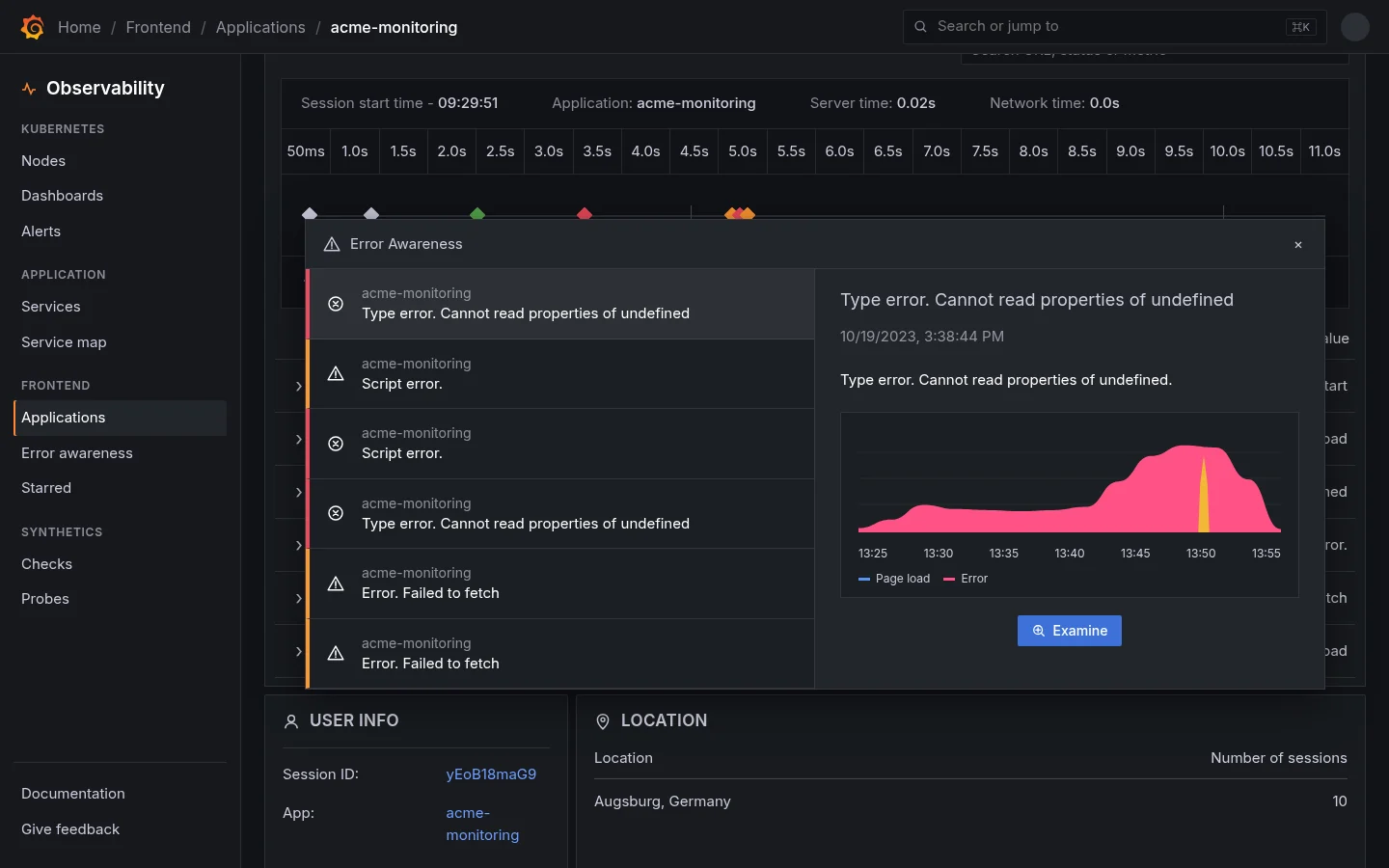
Task: Click the Observability heading icon
Action: [x=29, y=89]
